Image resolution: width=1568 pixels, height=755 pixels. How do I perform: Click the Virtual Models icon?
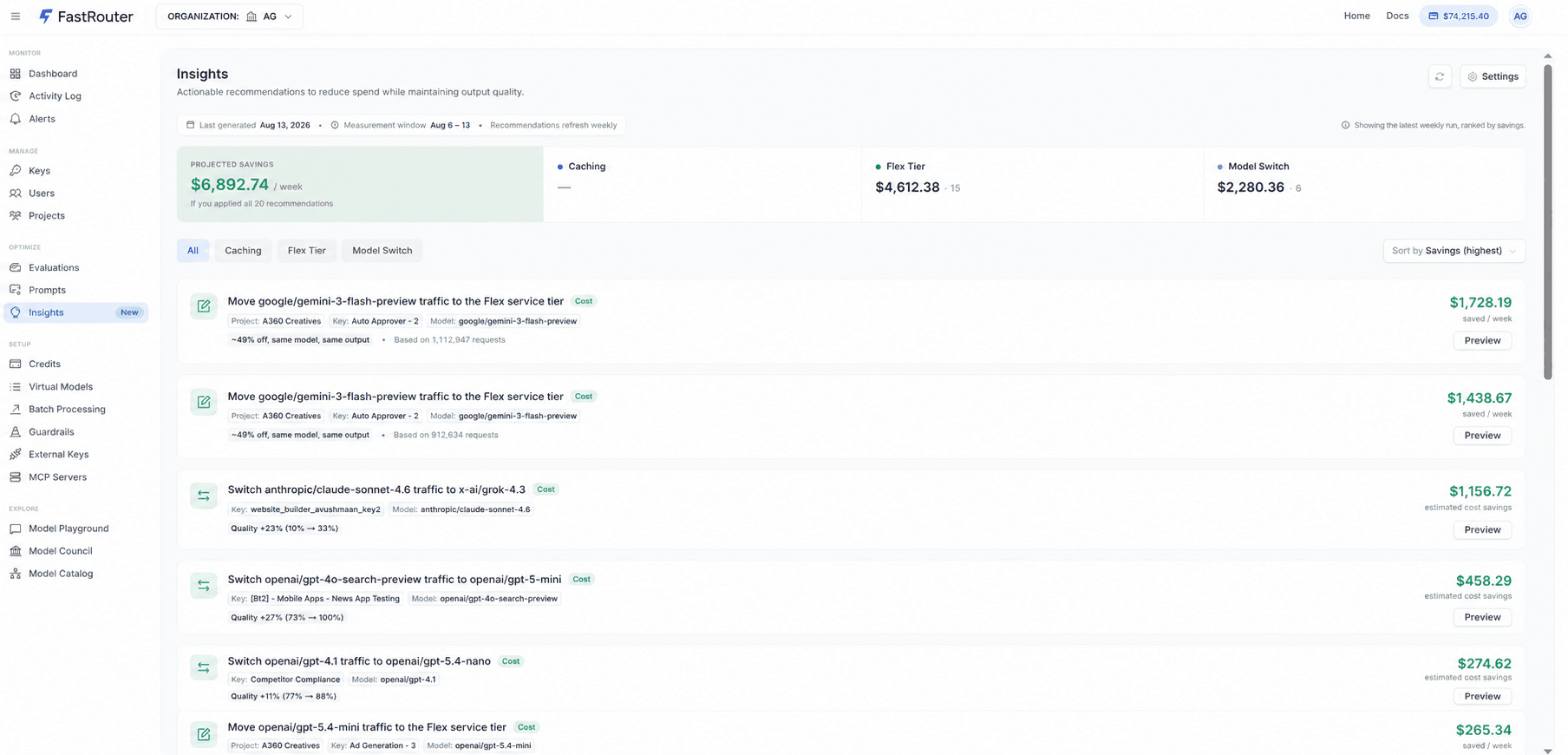[x=16, y=387]
